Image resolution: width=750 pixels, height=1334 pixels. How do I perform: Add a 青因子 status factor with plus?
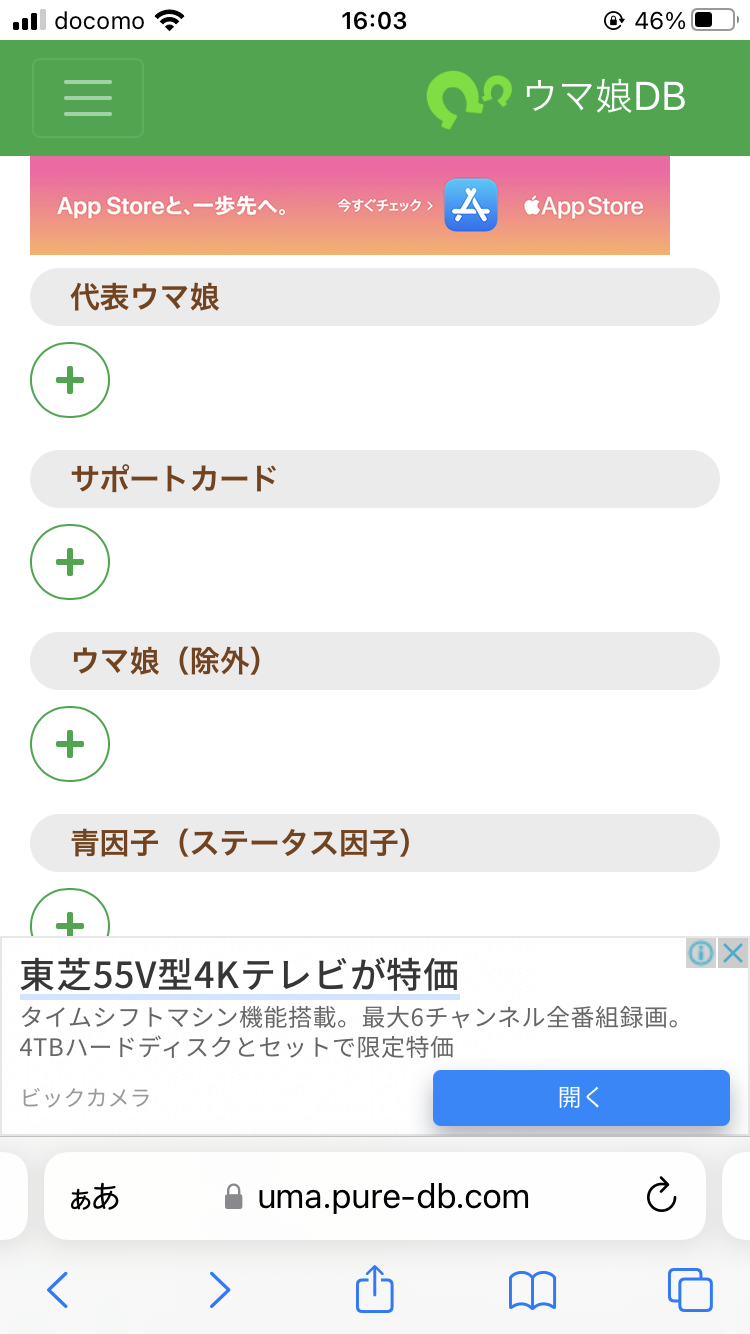point(70,912)
